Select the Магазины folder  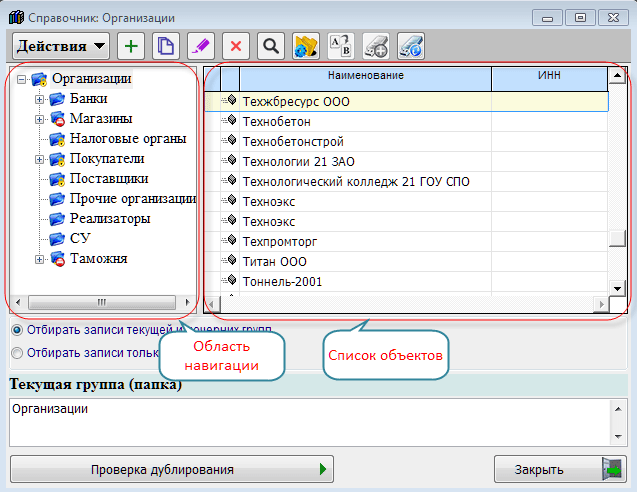(x=101, y=118)
